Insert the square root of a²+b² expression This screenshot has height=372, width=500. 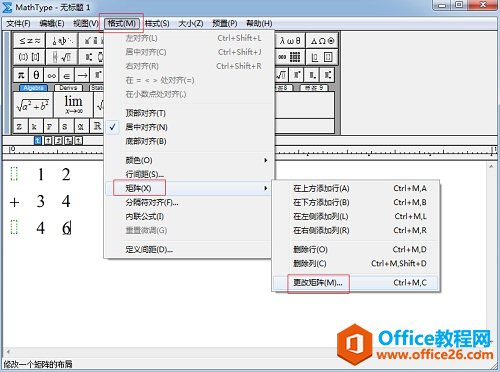(33, 105)
